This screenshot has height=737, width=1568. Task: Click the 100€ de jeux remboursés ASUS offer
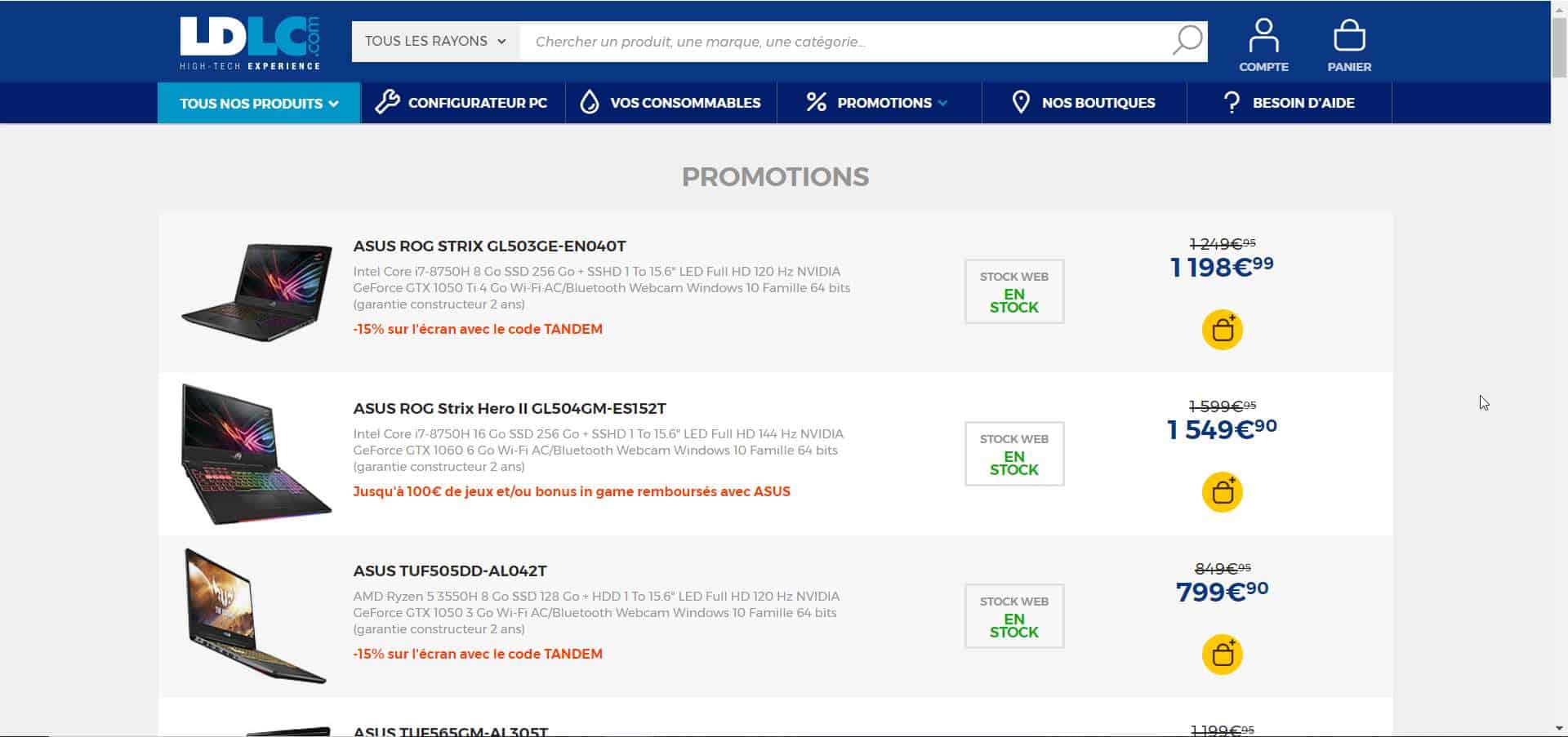pos(572,491)
